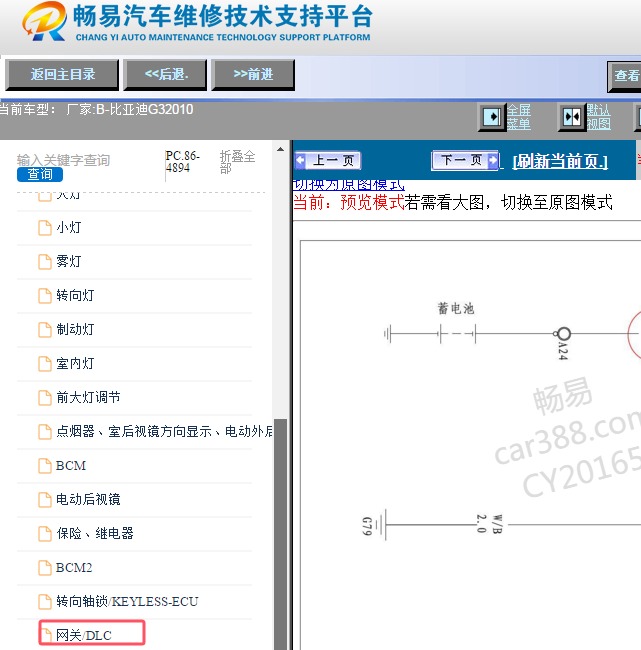Open the 小灯 tree item
The image size is (641, 650).
point(69,228)
